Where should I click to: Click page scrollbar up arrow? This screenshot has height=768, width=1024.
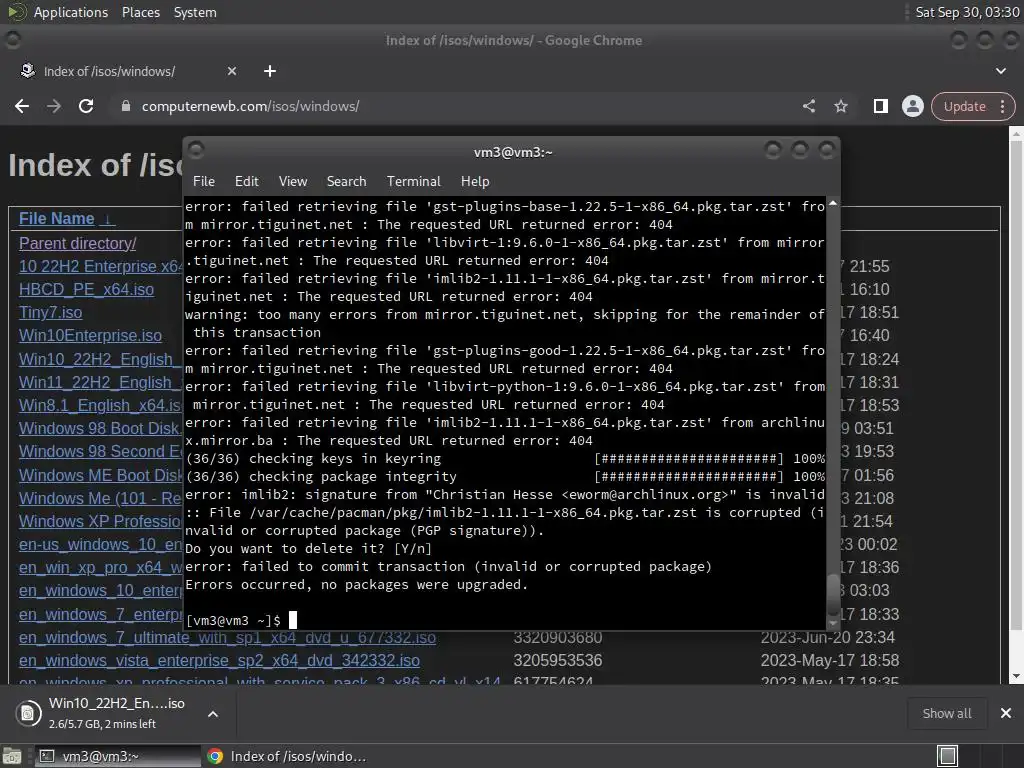1016,133
